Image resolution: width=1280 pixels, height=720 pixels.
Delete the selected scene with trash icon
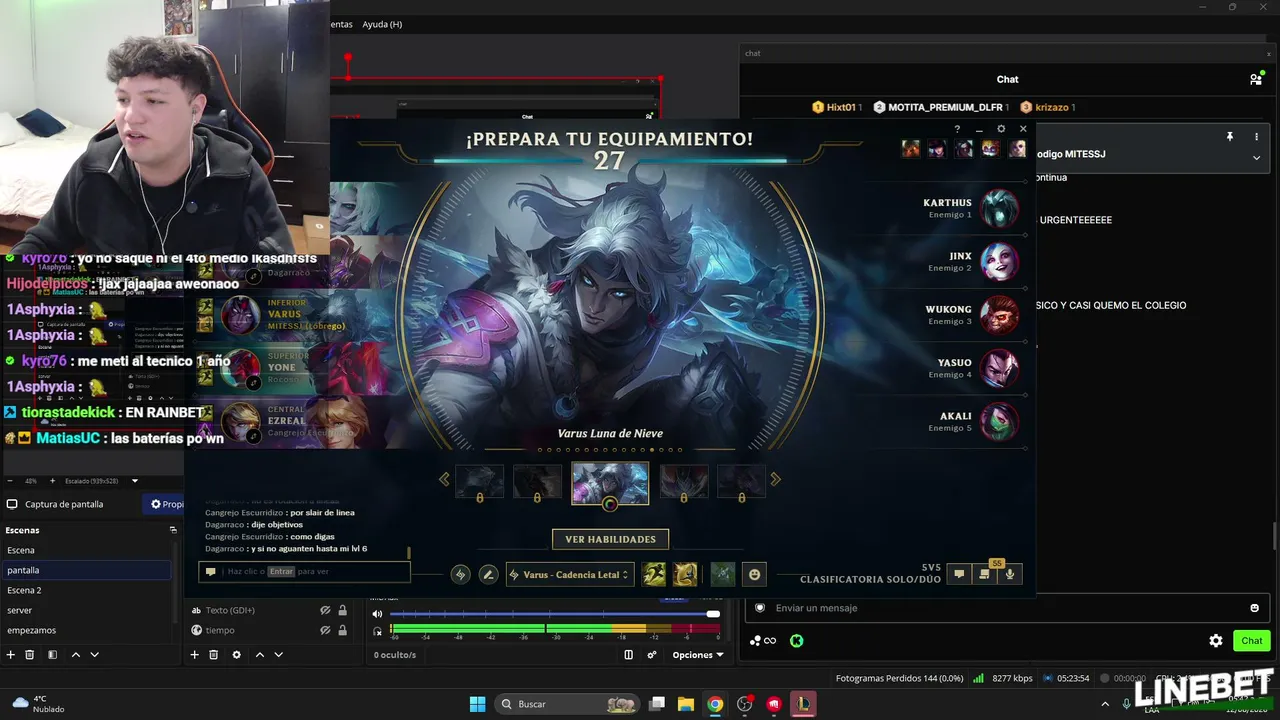[x=30, y=655]
